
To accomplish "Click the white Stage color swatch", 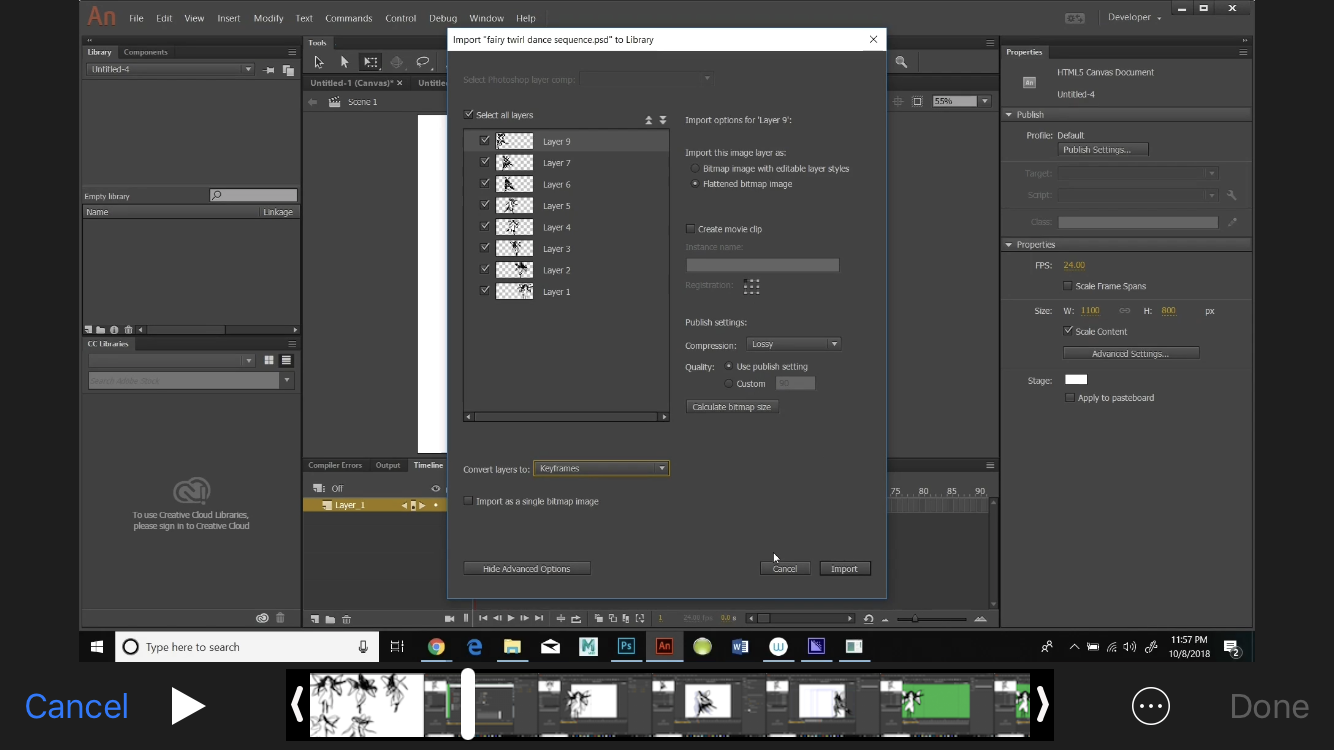I will pyautogui.click(x=1075, y=379).
